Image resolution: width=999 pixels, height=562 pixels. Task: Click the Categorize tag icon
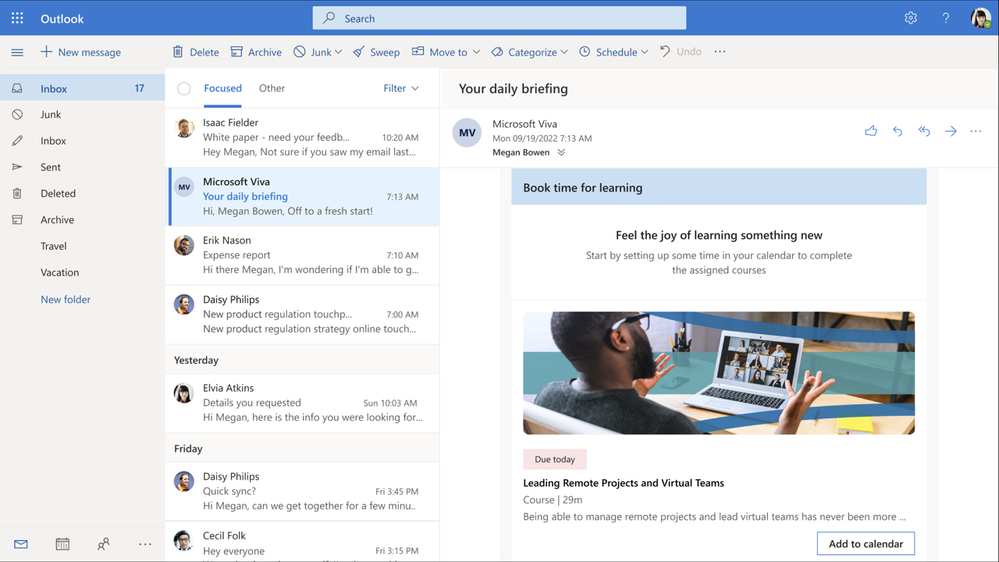[497, 52]
